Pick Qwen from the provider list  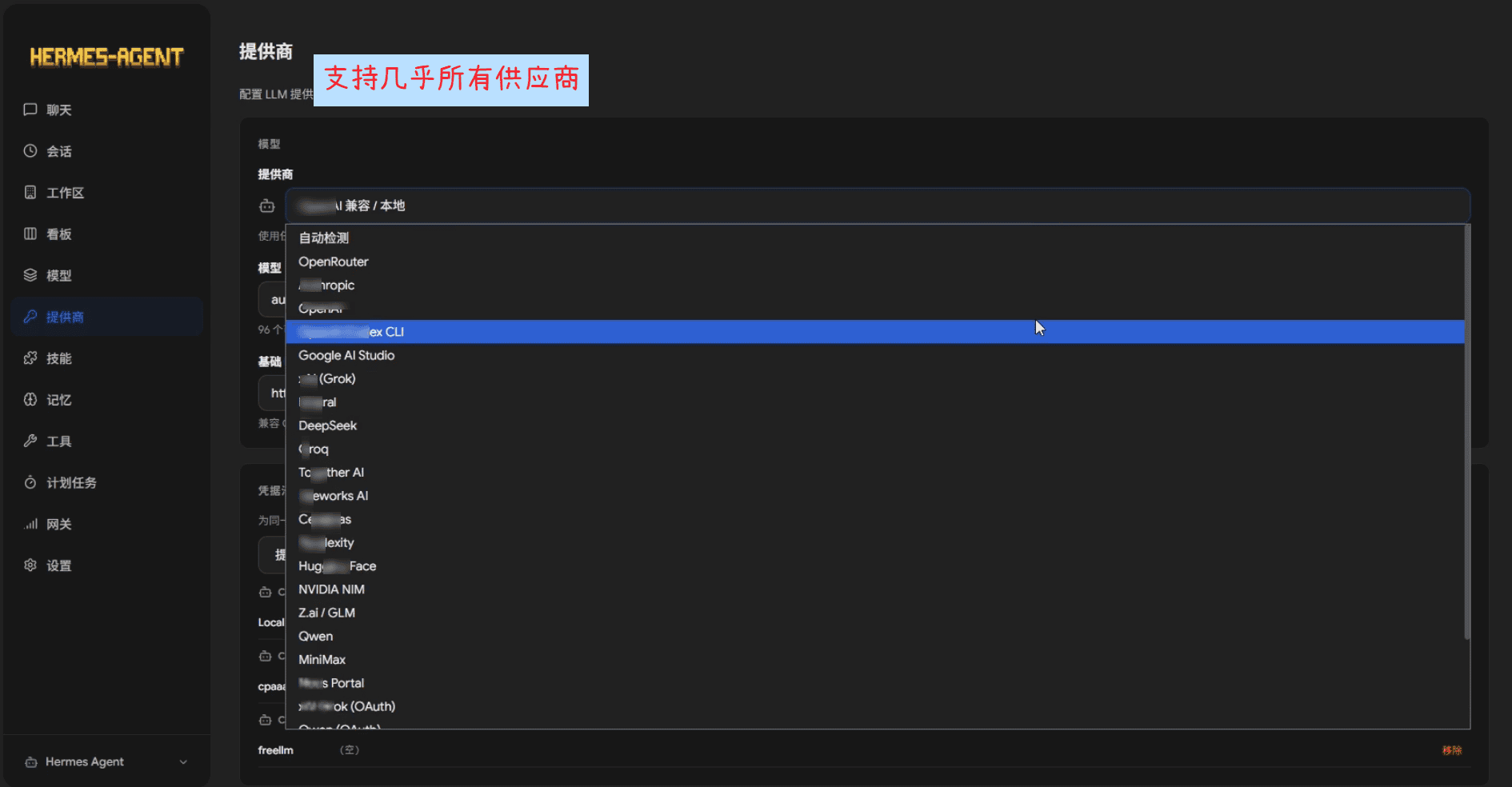tap(875, 636)
